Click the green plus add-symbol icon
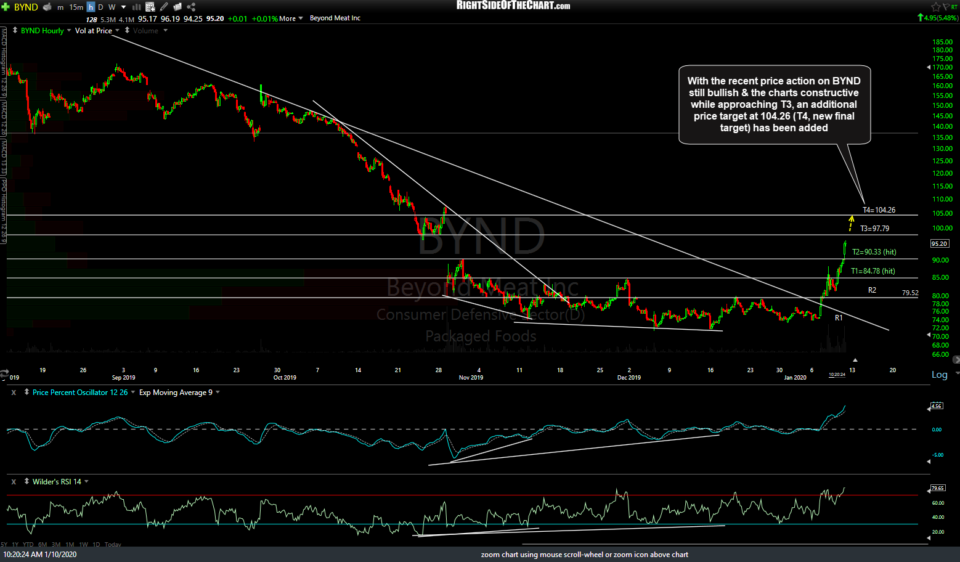The image size is (960, 562). [x=6, y=6]
